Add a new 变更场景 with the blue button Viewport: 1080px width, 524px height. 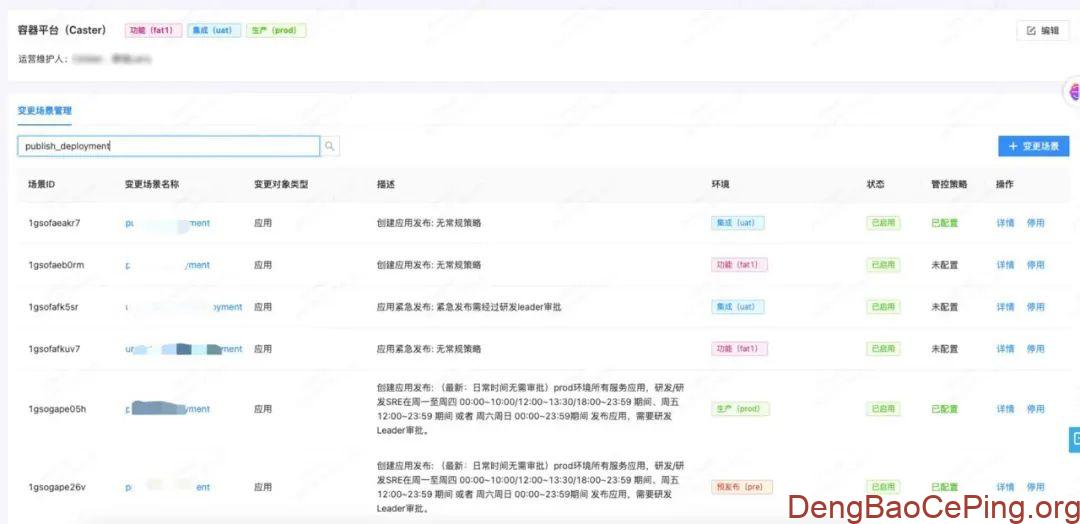1033,146
